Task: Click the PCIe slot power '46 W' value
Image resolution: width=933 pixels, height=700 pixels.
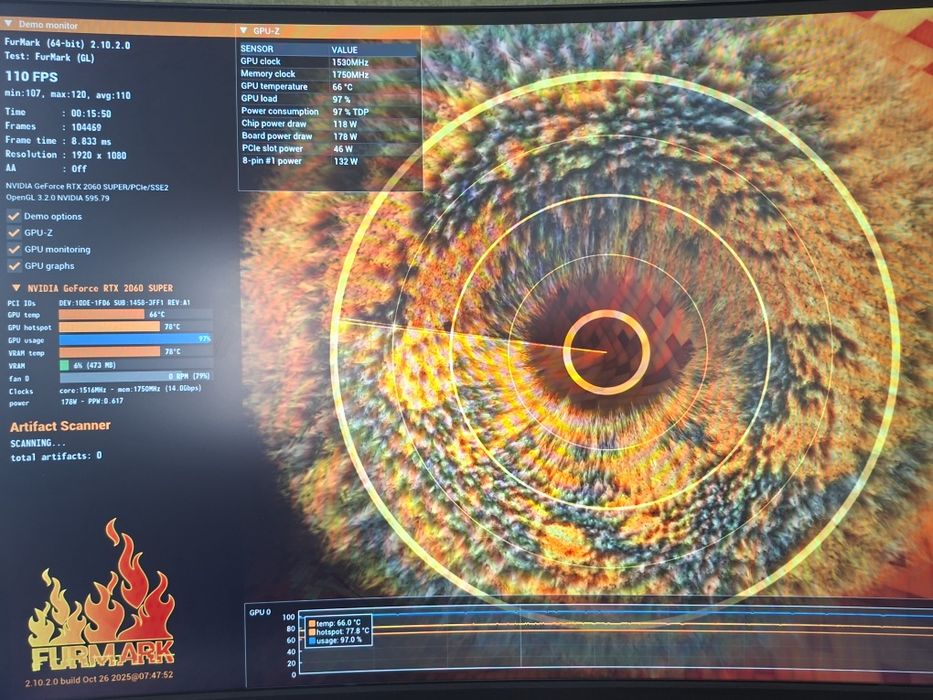Action: pos(343,149)
